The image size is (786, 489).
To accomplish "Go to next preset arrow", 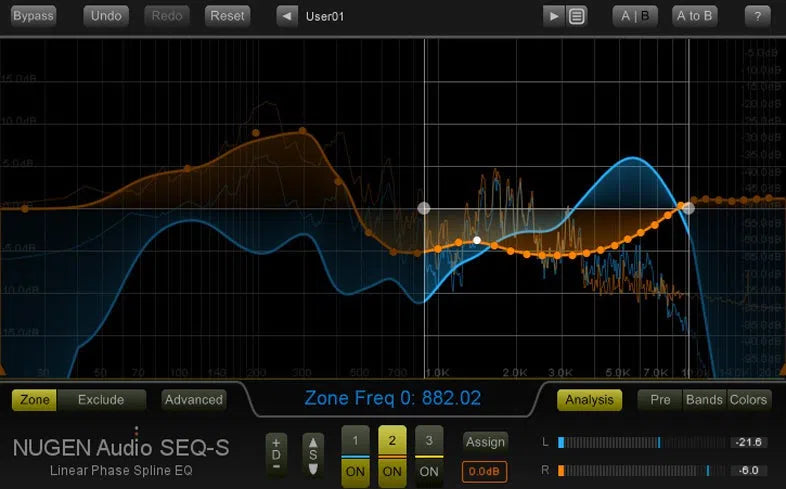I will 553,17.
